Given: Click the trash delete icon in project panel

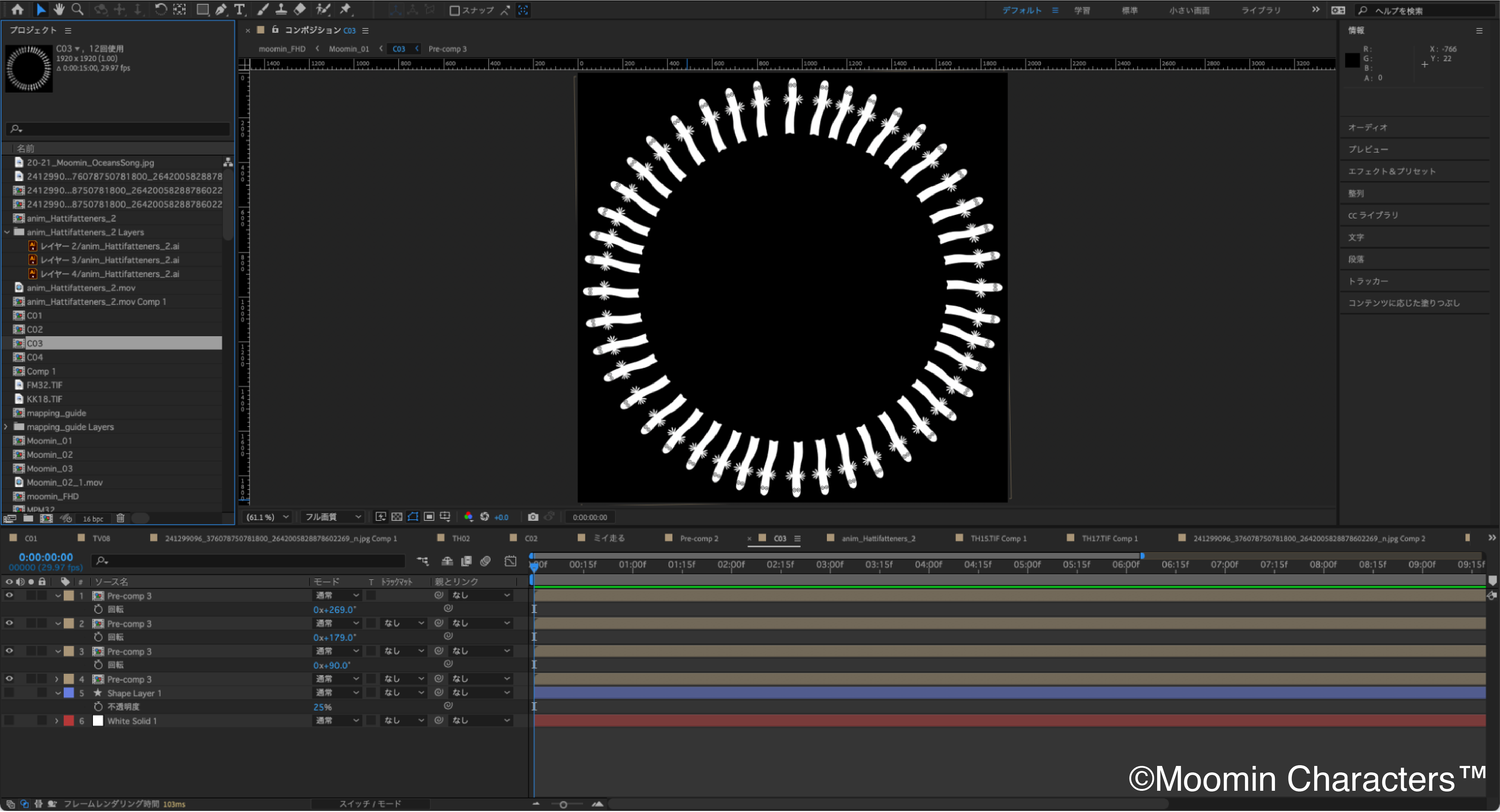Looking at the screenshot, I should pyautogui.click(x=121, y=518).
